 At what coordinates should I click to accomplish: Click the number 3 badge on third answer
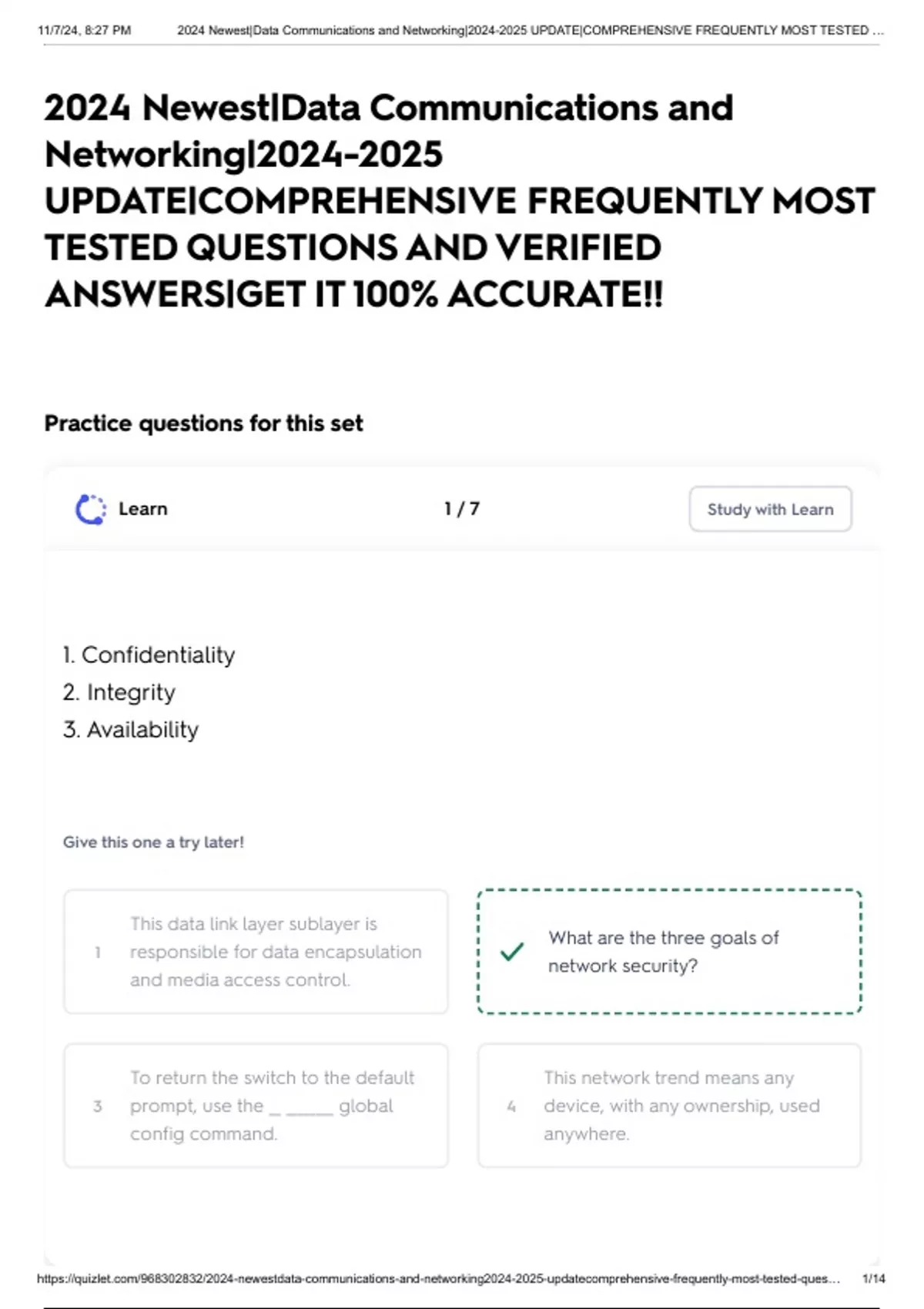point(98,1106)
